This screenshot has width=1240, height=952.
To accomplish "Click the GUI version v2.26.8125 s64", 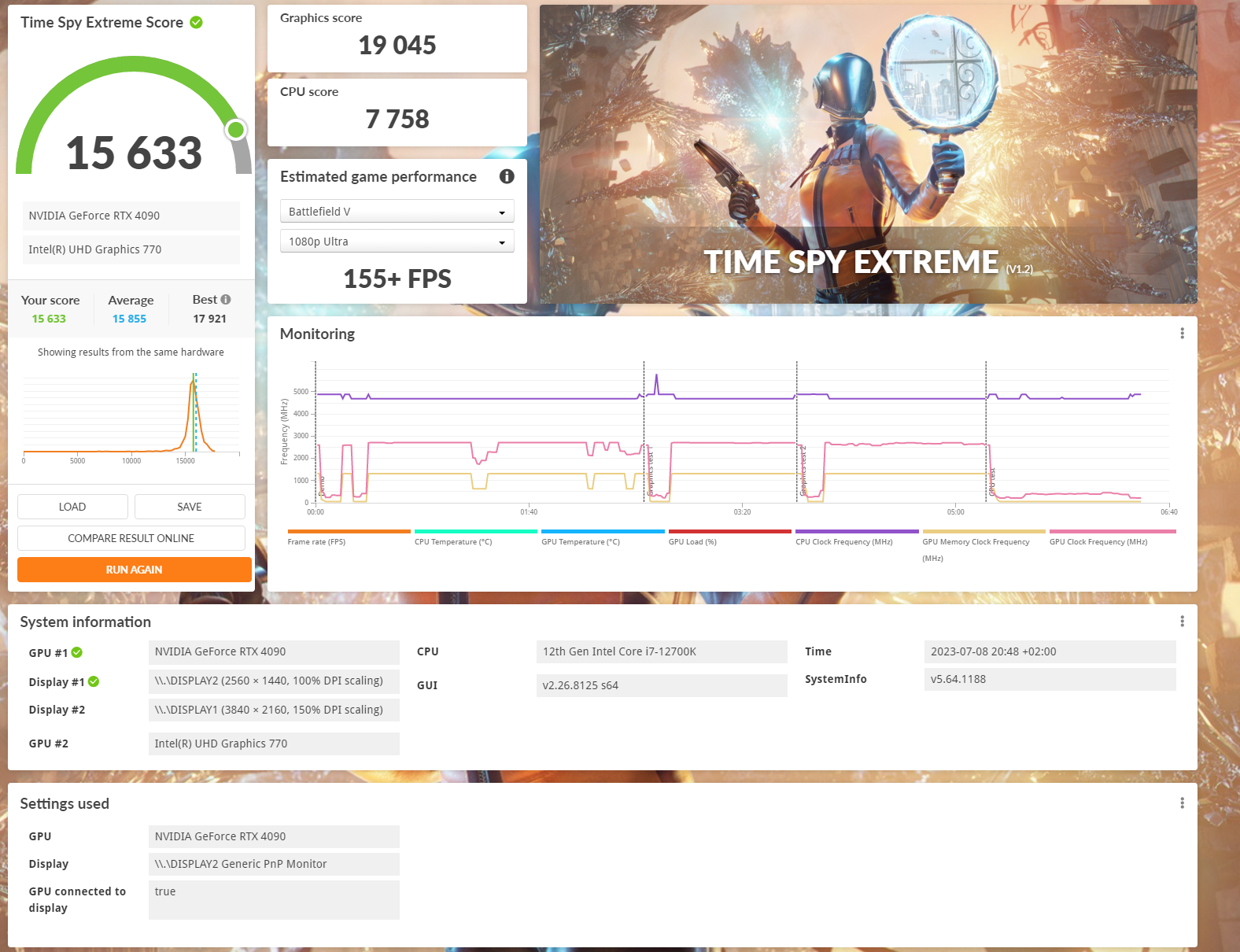I will [x=662, y=685].
